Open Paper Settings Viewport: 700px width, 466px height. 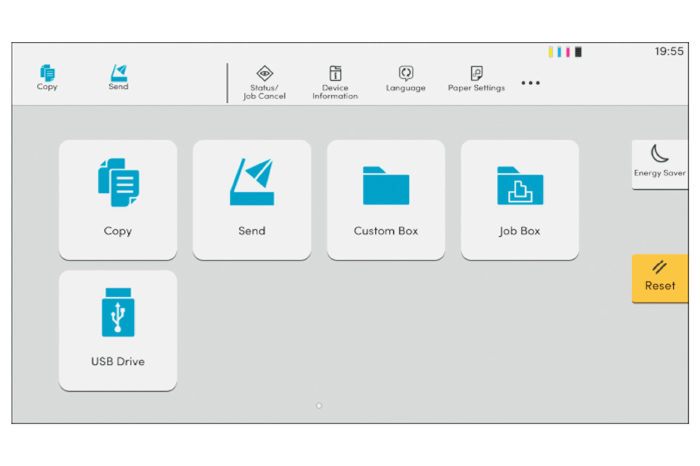(476, 80)
